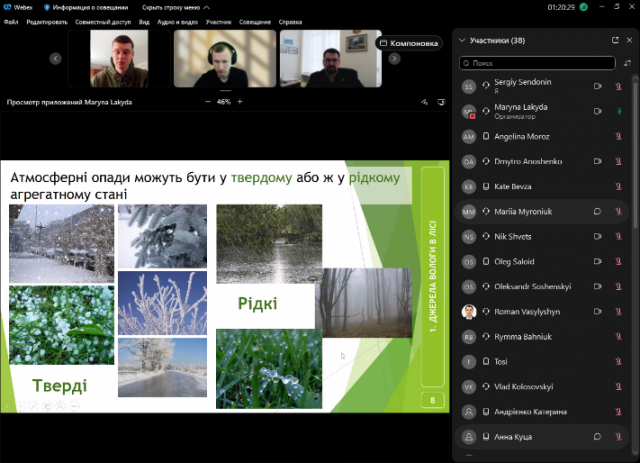Click play-arrow icon in slide presentation controls
The height and width of the screenshot is (463, 640).
[x=21, y=406]
